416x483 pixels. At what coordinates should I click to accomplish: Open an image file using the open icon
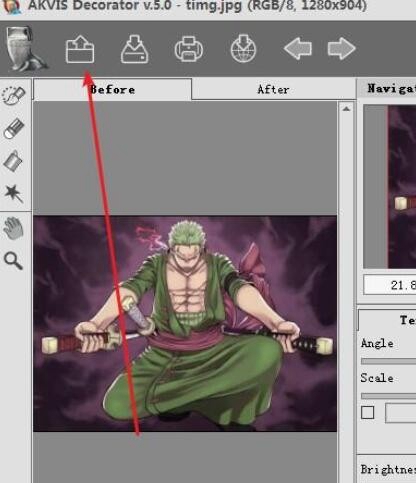pos(80,49)
